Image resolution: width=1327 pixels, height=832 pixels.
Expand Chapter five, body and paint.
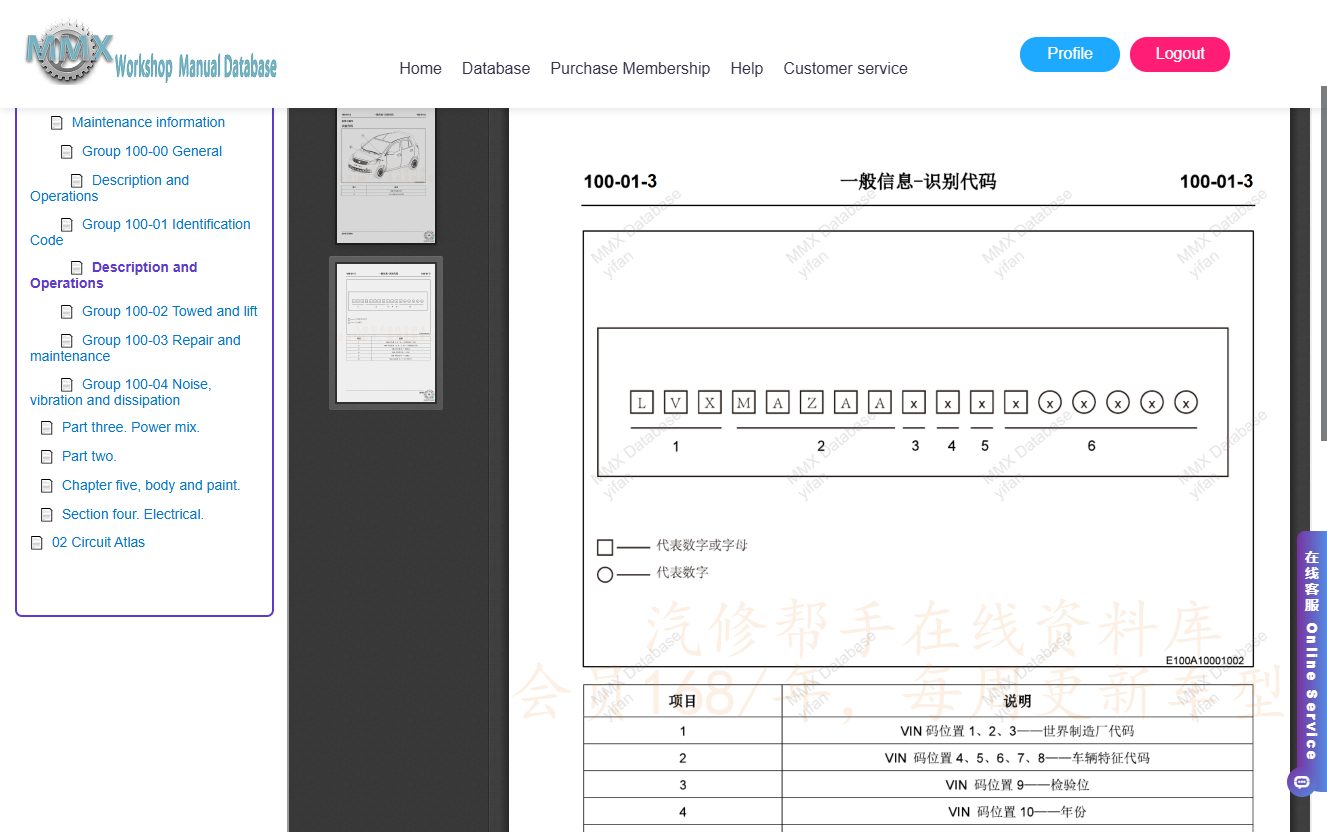(151, 485)
